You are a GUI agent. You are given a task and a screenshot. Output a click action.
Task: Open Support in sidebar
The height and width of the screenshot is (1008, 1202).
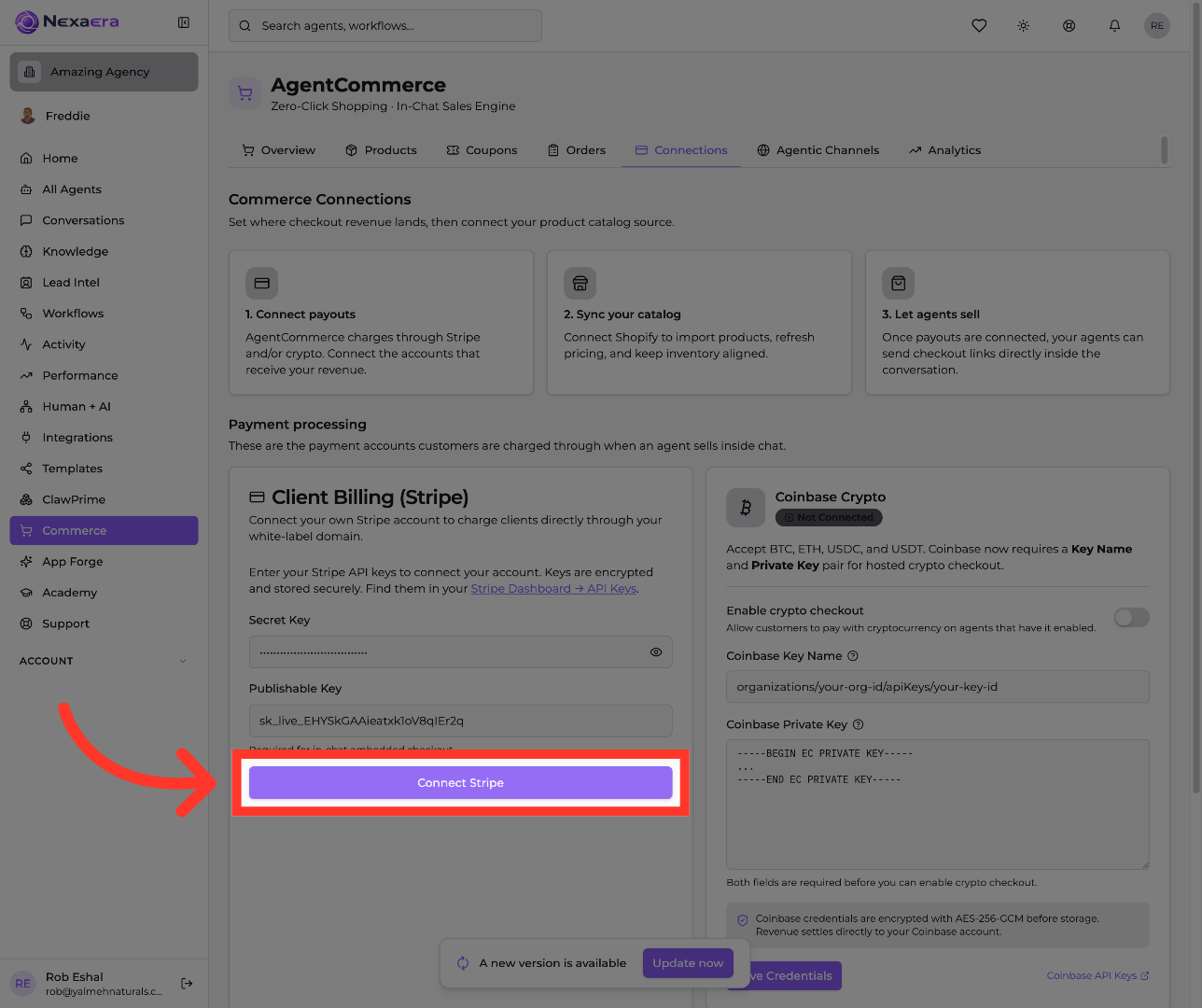104,623
